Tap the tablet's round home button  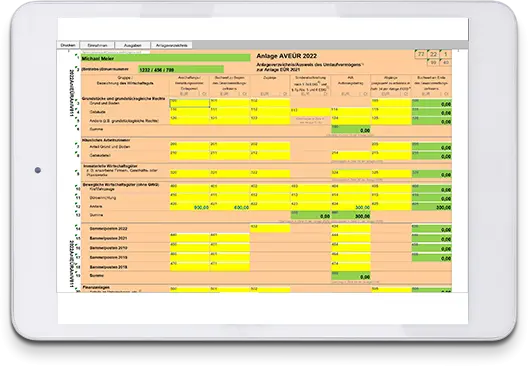click(x=38, y=170)
